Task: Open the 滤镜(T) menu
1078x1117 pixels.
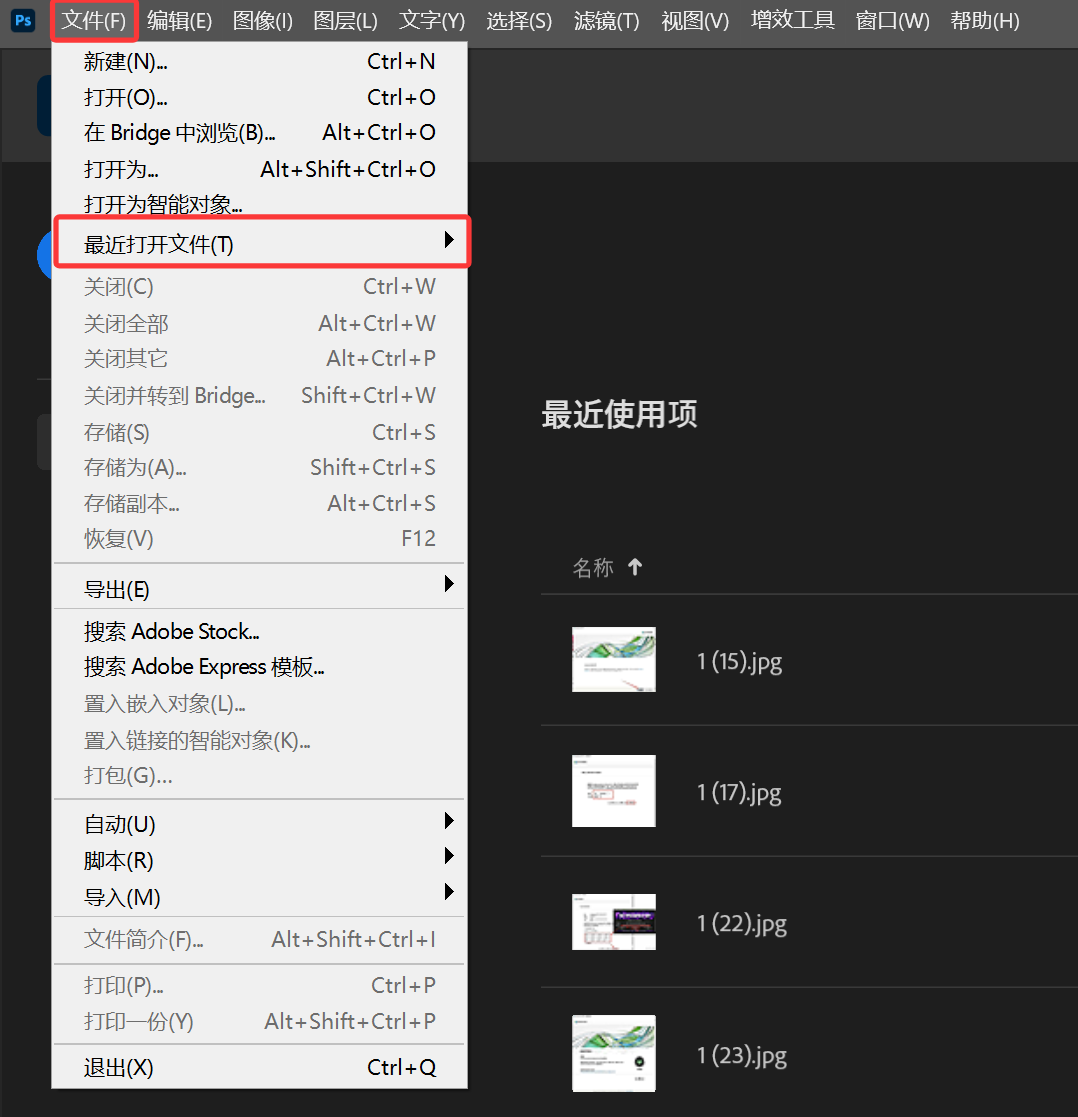Action: pos(606,21)
